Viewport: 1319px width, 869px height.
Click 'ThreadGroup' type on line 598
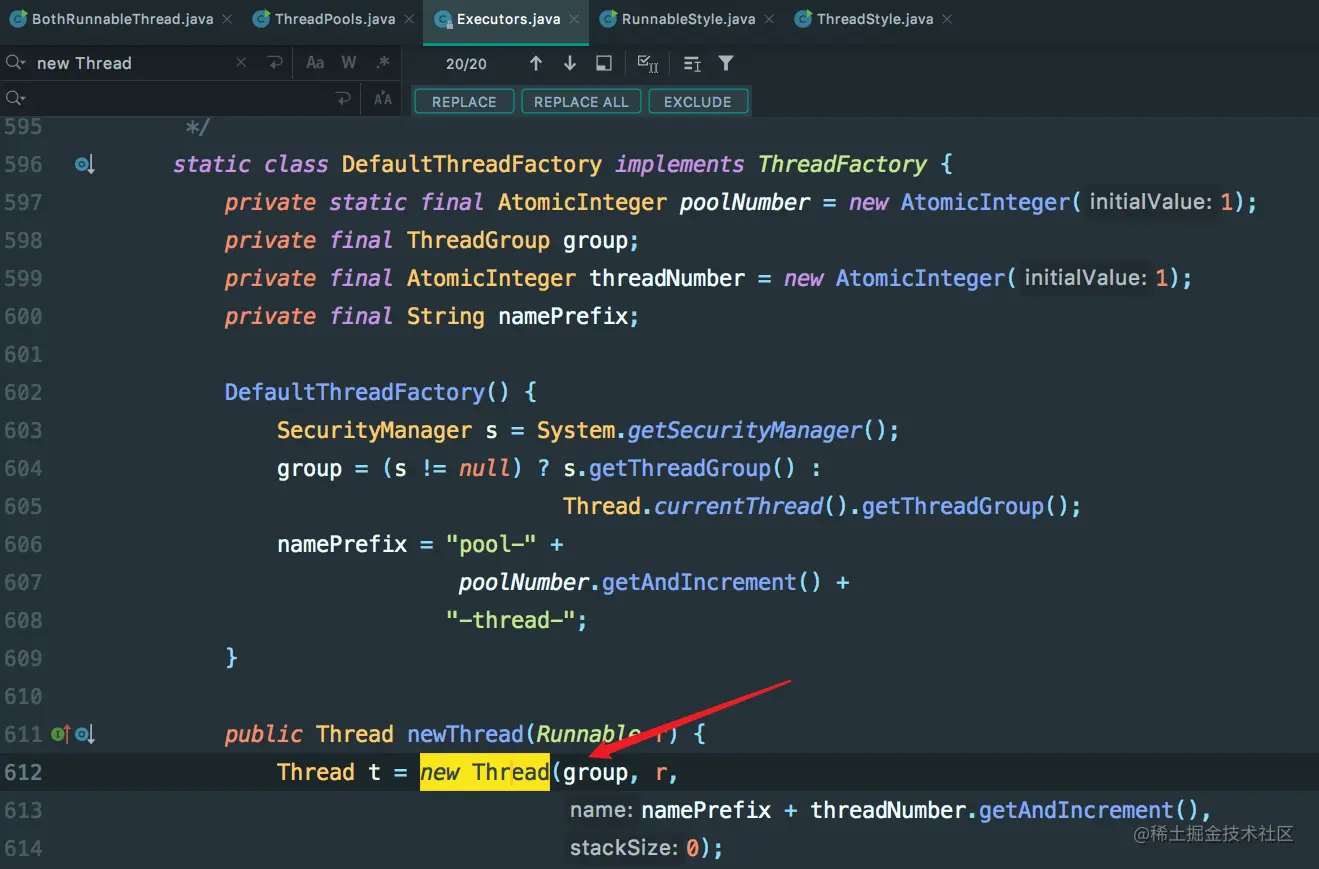[478, 240]
